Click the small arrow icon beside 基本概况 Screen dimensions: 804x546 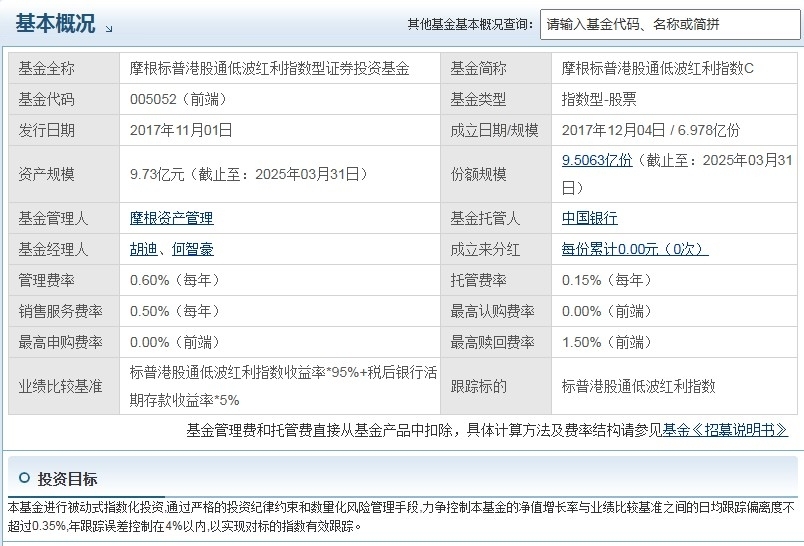point(109,29)
